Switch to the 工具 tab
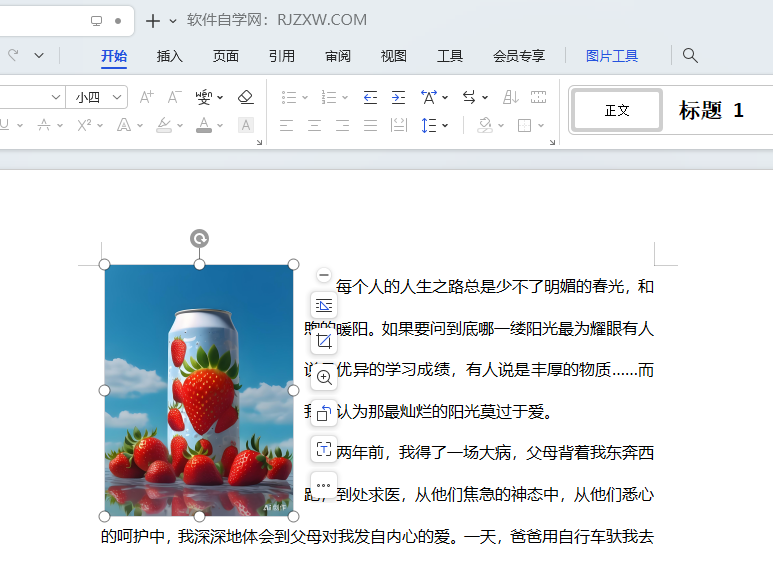The image size is (773, 562). coord(450,56)
